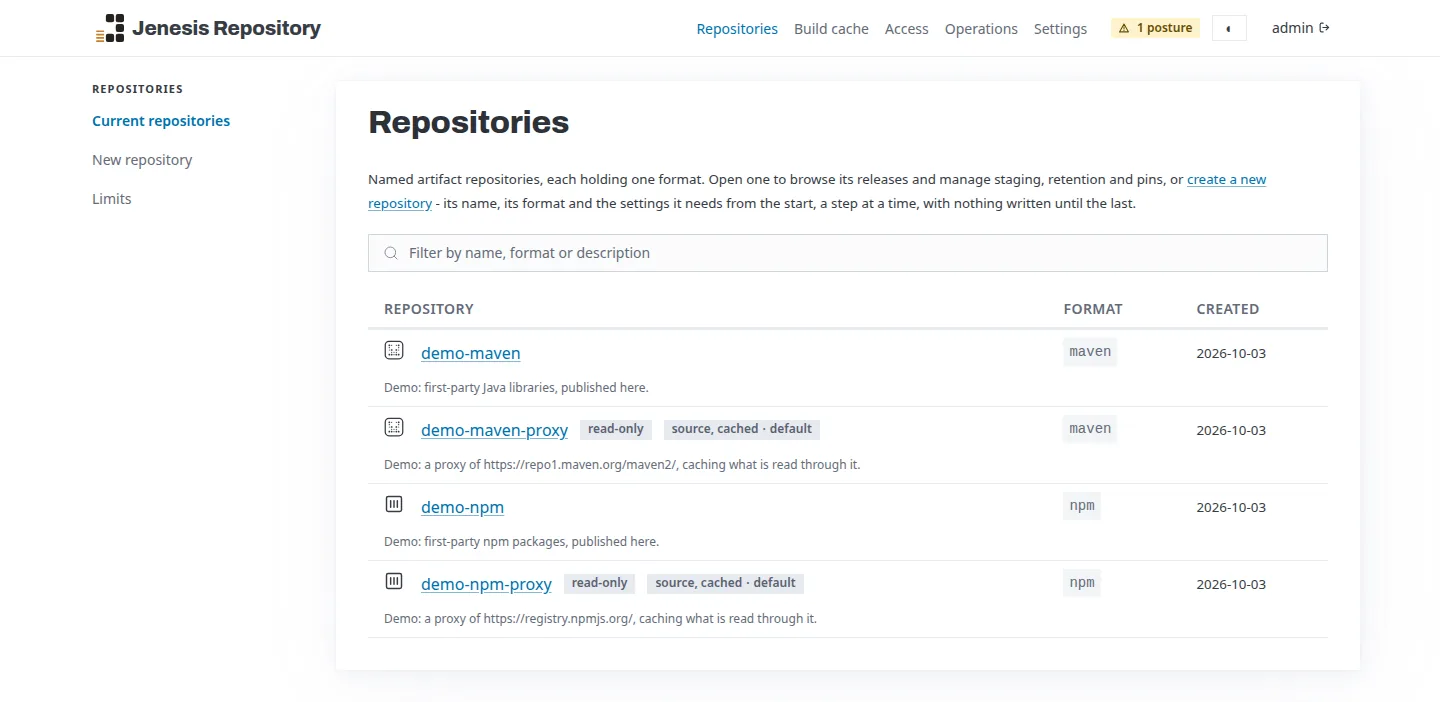1440x702 pixels.
Task: Click the magnifier icon in the filter box
Action: tap(391, 253)
